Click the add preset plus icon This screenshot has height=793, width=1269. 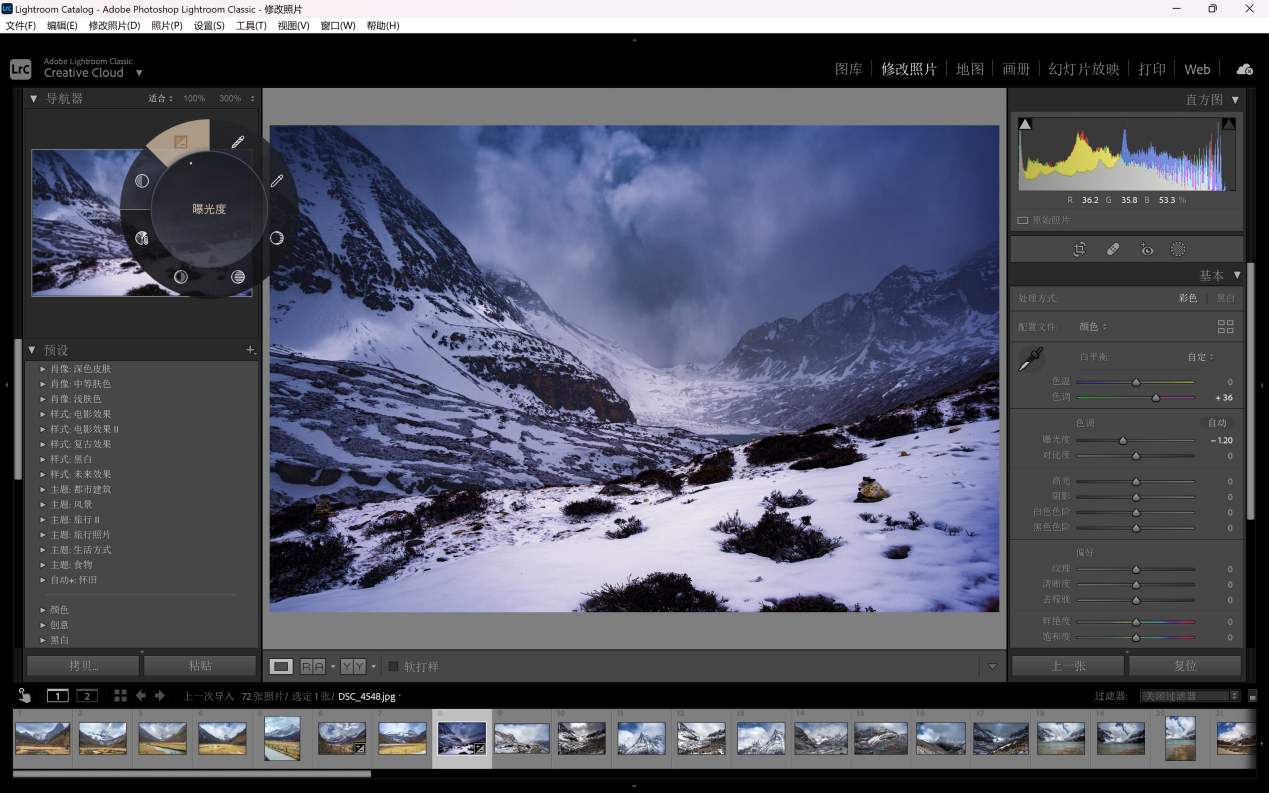(250, 350)
